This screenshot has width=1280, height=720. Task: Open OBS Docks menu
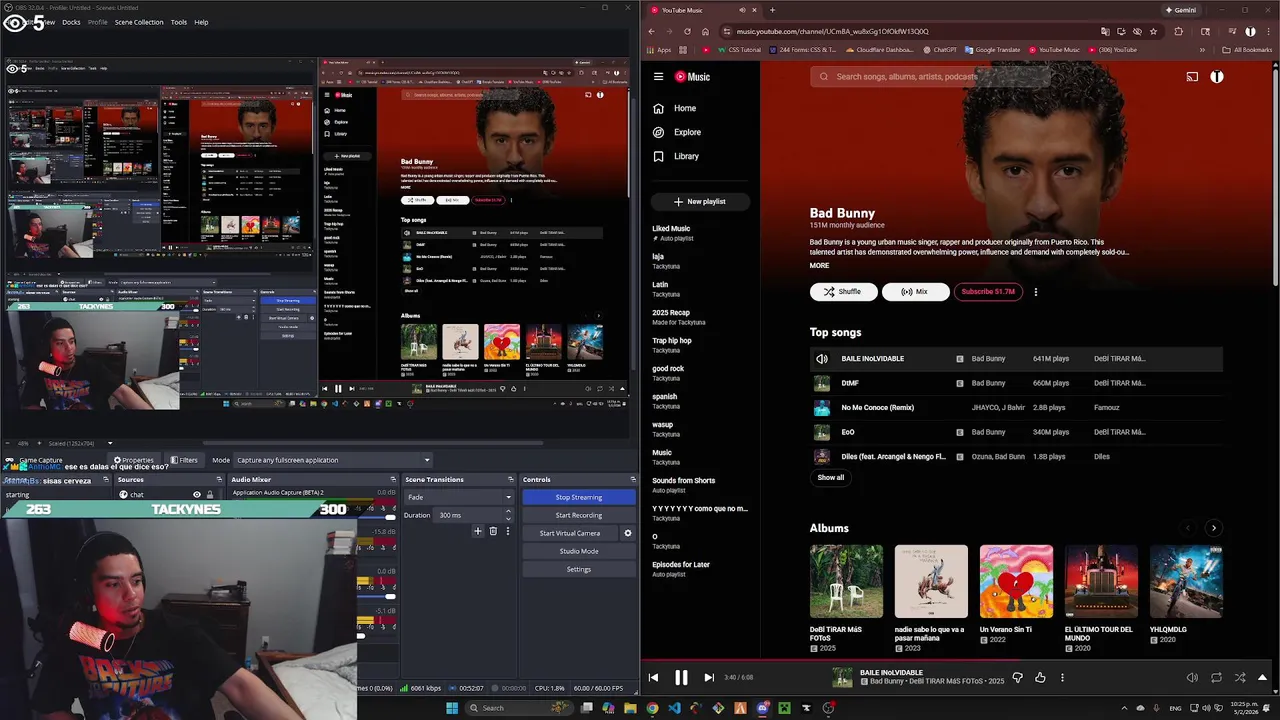[x=71, y=22]
